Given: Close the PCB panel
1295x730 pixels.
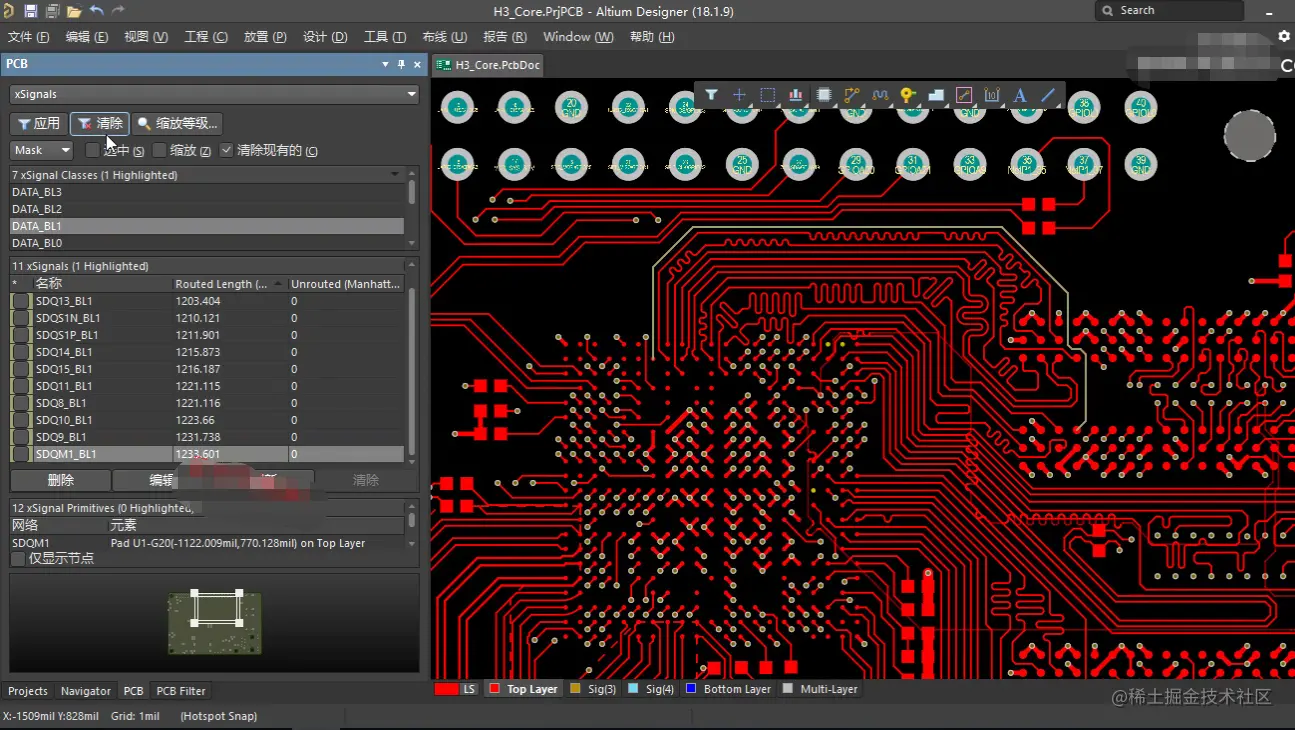Looking at the screenshot, I should (417, 64).
